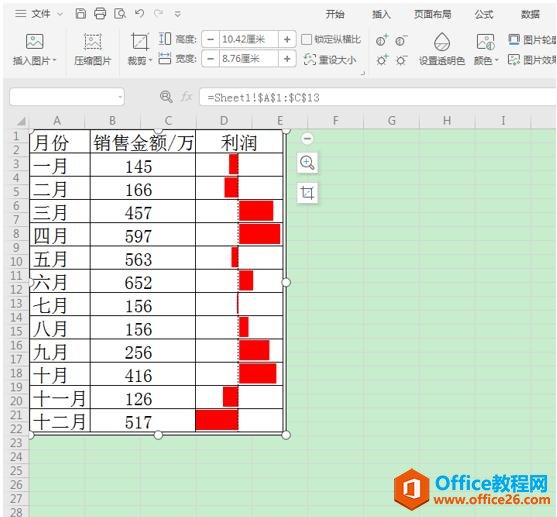This screenshot has height=517, width=557.
Task: Click the decrease contrast icon
Action: 401,41
